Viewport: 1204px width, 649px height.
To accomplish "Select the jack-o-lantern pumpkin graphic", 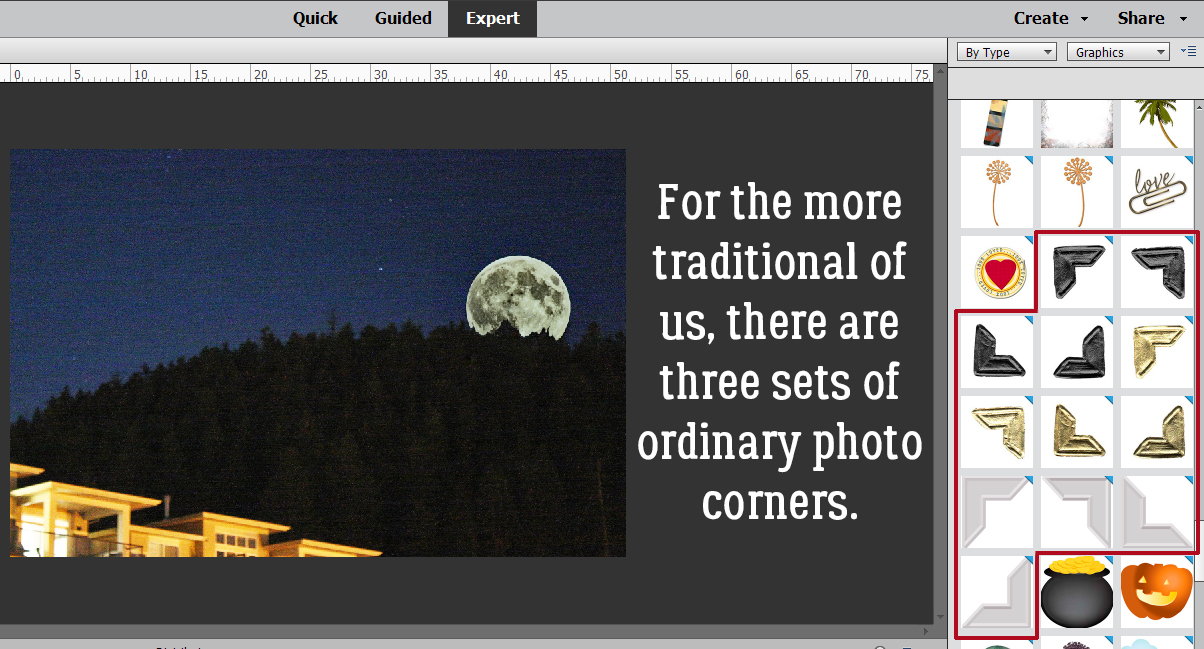I will [1157, 591].
